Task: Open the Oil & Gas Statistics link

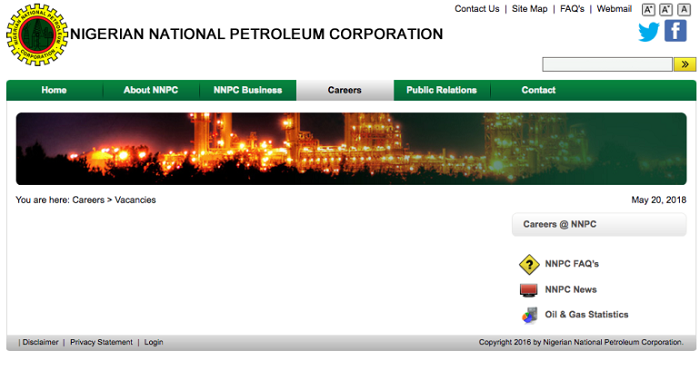Action: point(586,315)
